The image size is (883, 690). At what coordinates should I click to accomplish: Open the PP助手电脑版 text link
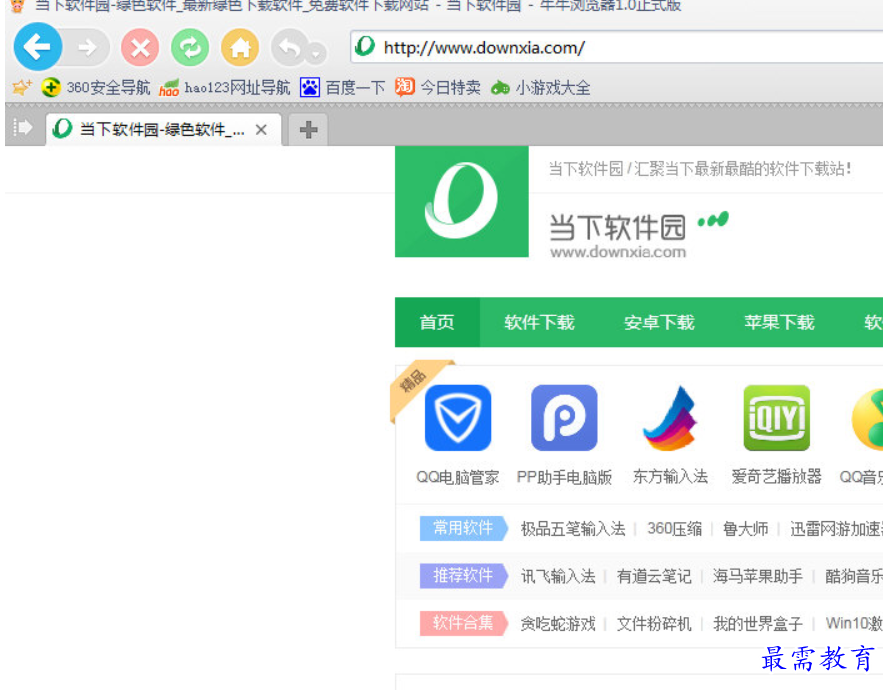pos(564,477)
